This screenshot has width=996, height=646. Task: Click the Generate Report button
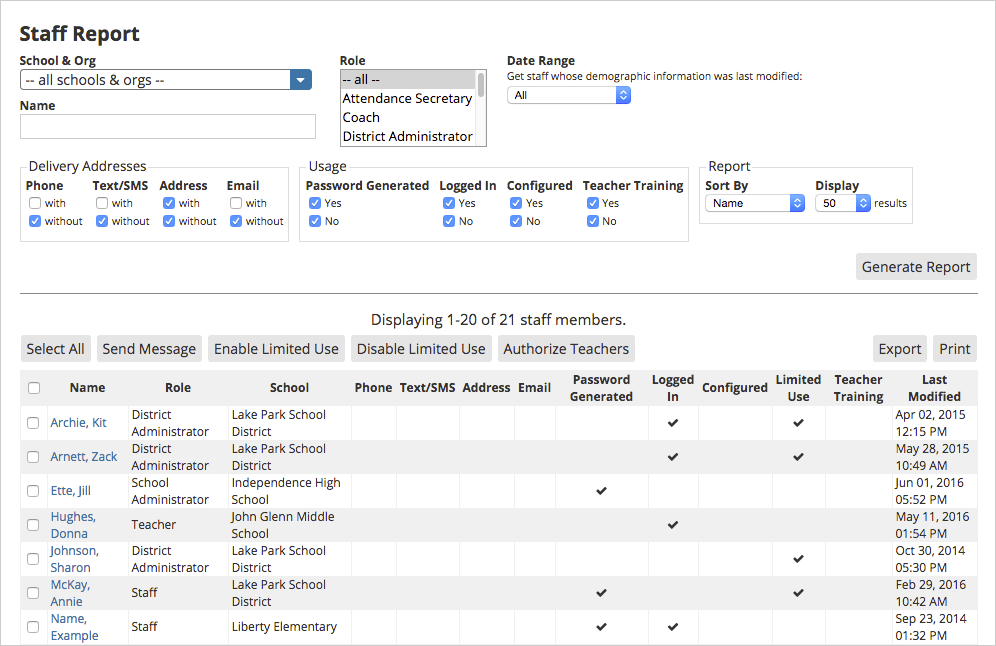pyautogui.click(x=915, y=266)
